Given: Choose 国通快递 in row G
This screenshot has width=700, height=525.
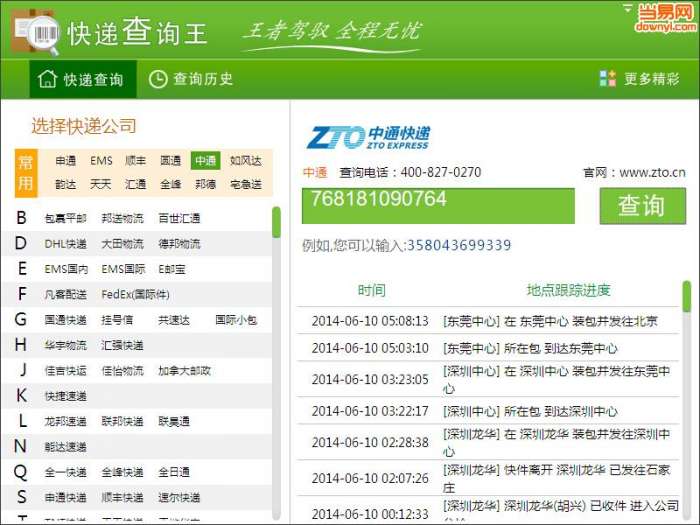Looking at the screenshot, I should point(66,320).
